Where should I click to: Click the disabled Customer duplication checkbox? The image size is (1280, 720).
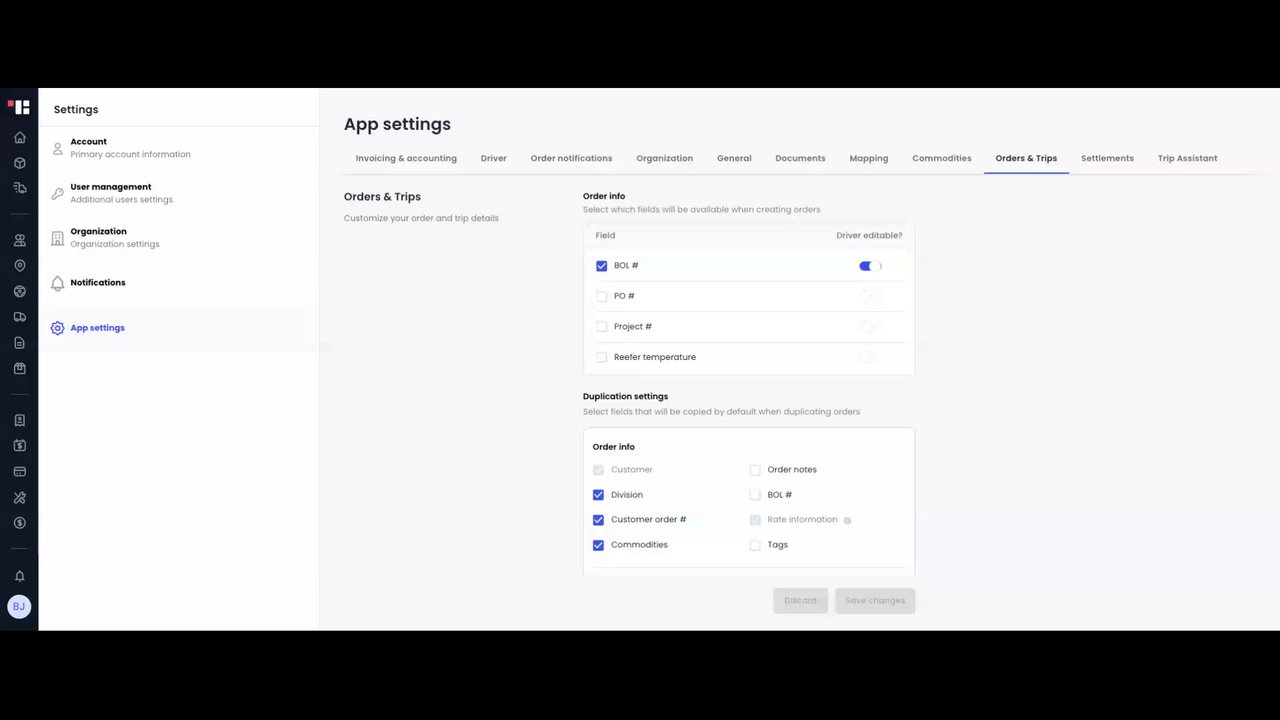click(x=598, y=470)
